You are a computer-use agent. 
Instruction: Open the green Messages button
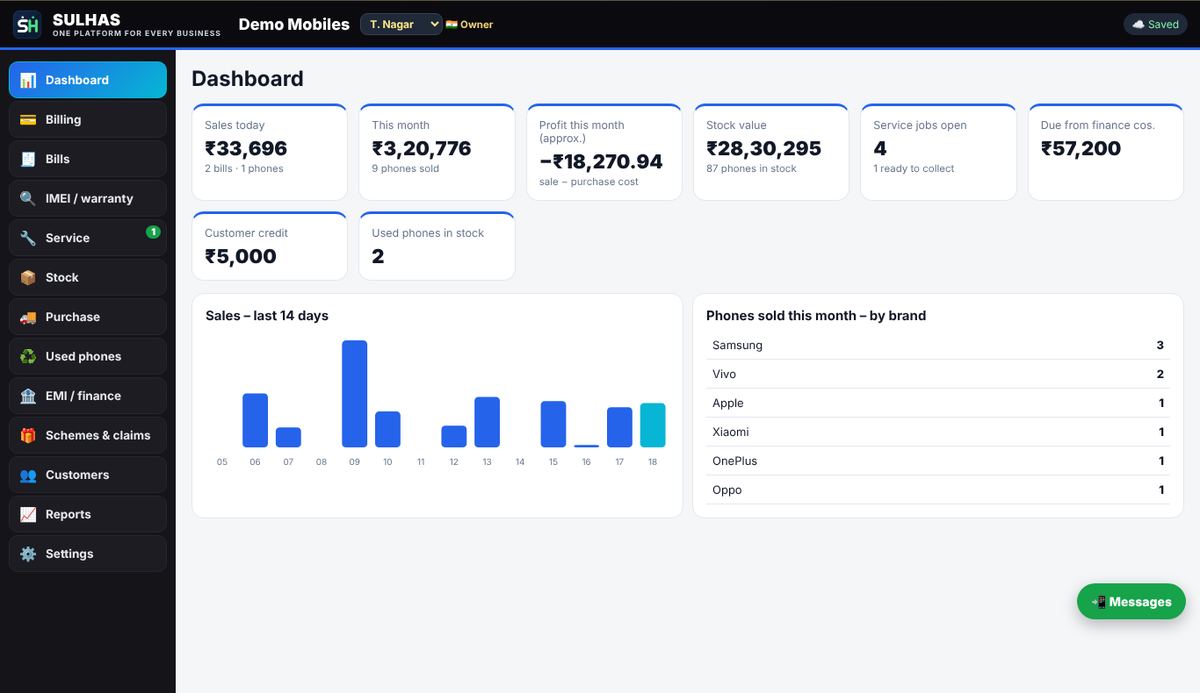click(1131, 602)
